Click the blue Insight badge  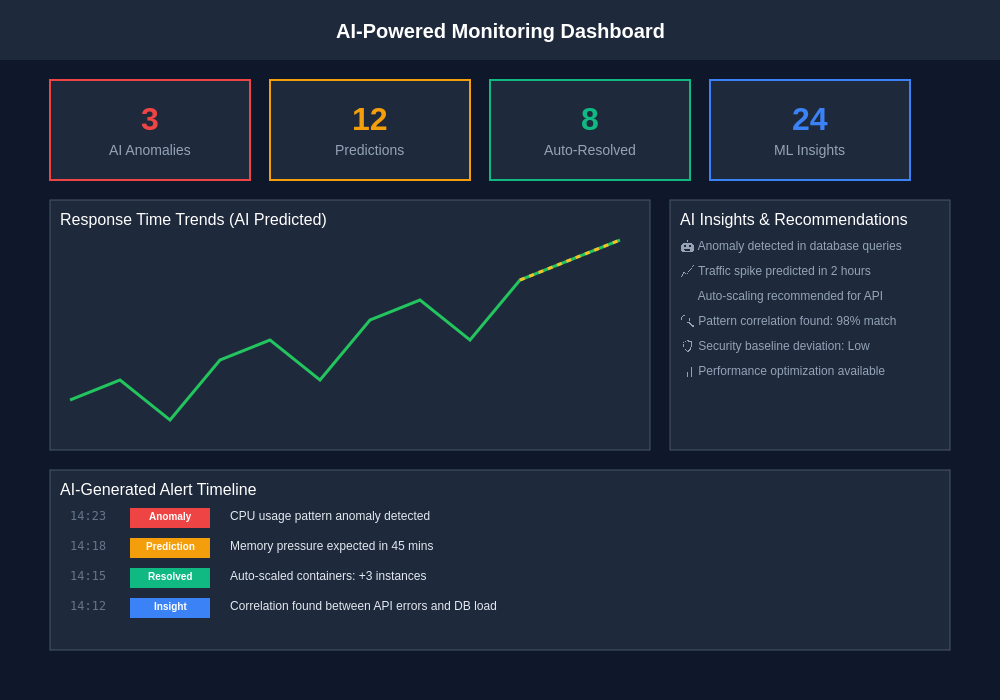170,607
